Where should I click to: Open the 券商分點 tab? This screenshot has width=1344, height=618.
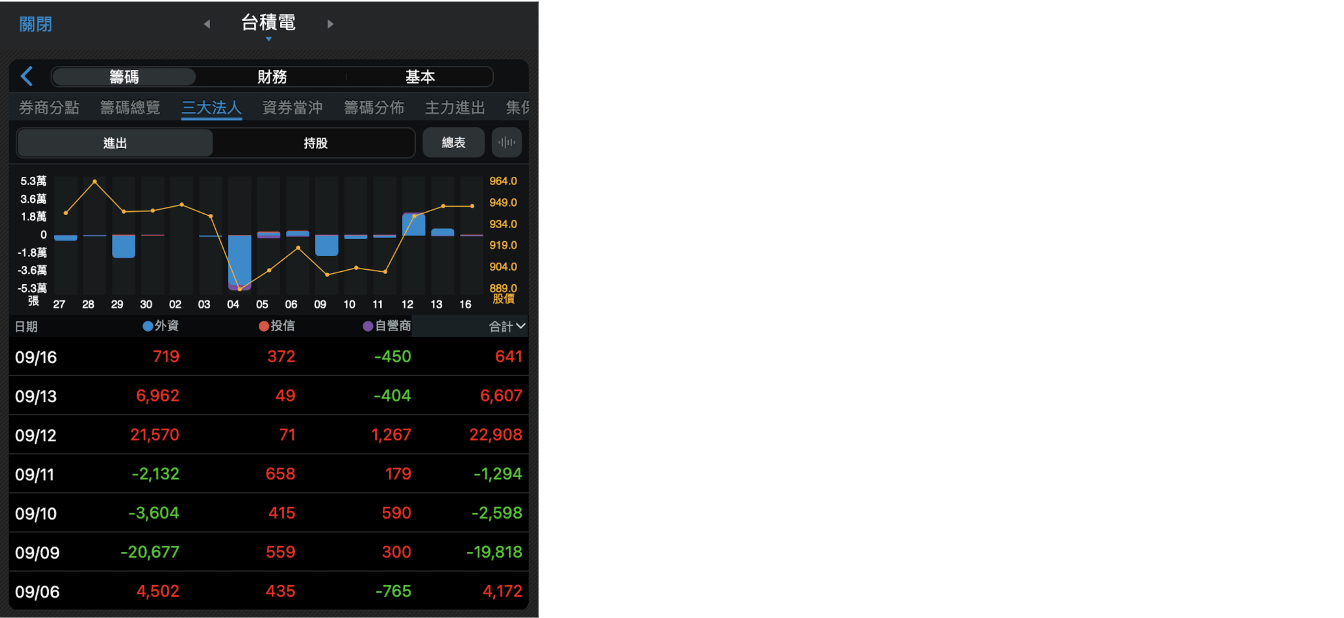click(48, 107)
